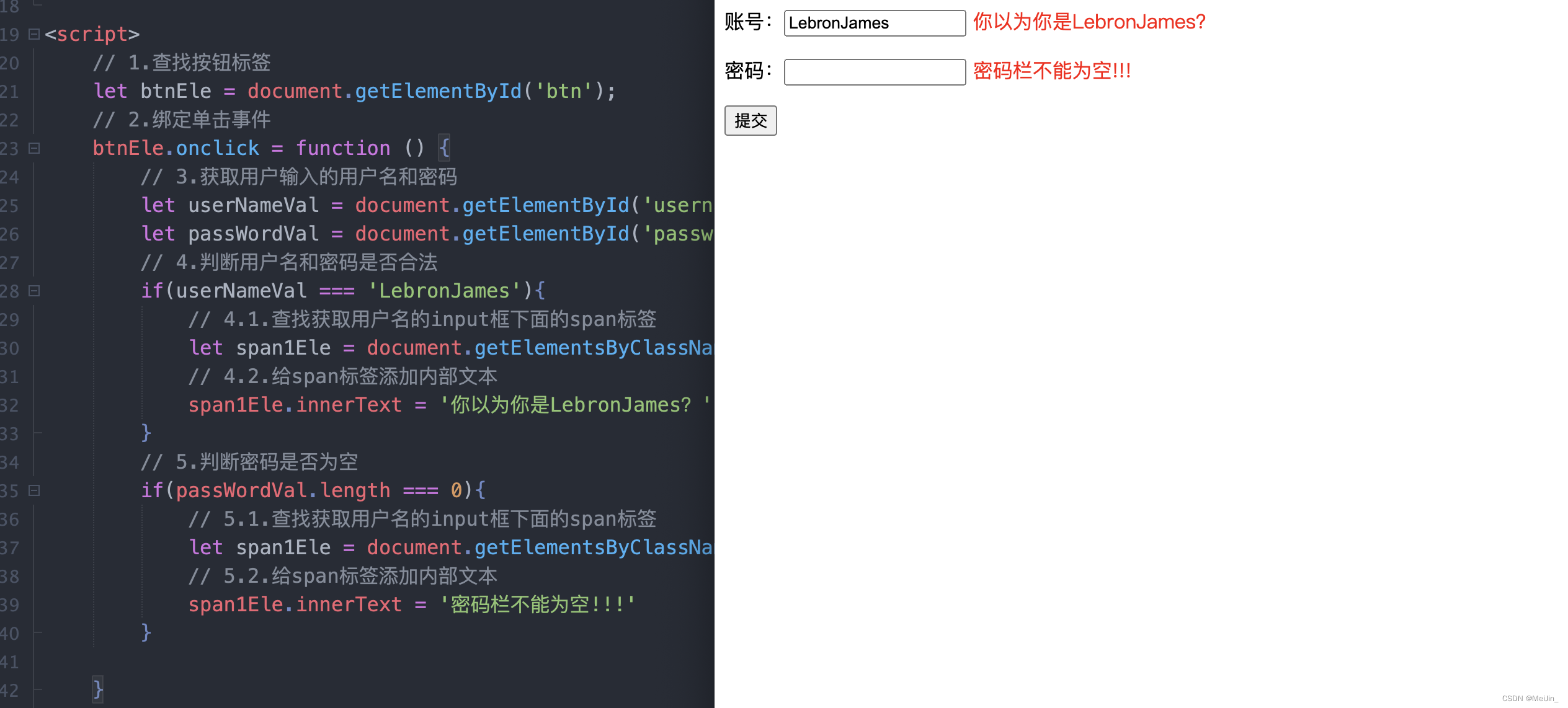This screenshot has height=708, width=1568.
Task: Click getElementsByClassName call on line 37
Action: click(594, 547)
